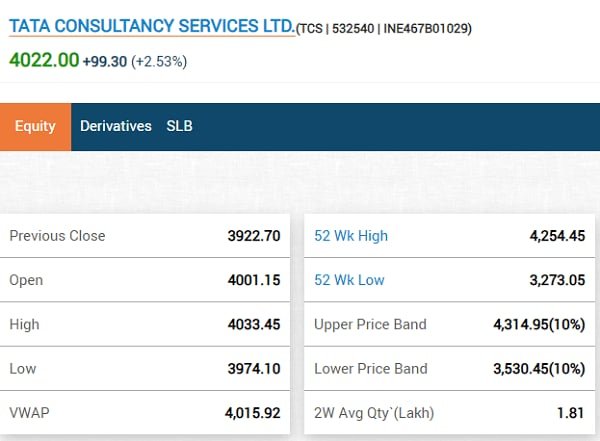Open the SLB tab
Screen dimensions: 600x441
(179, 126)
